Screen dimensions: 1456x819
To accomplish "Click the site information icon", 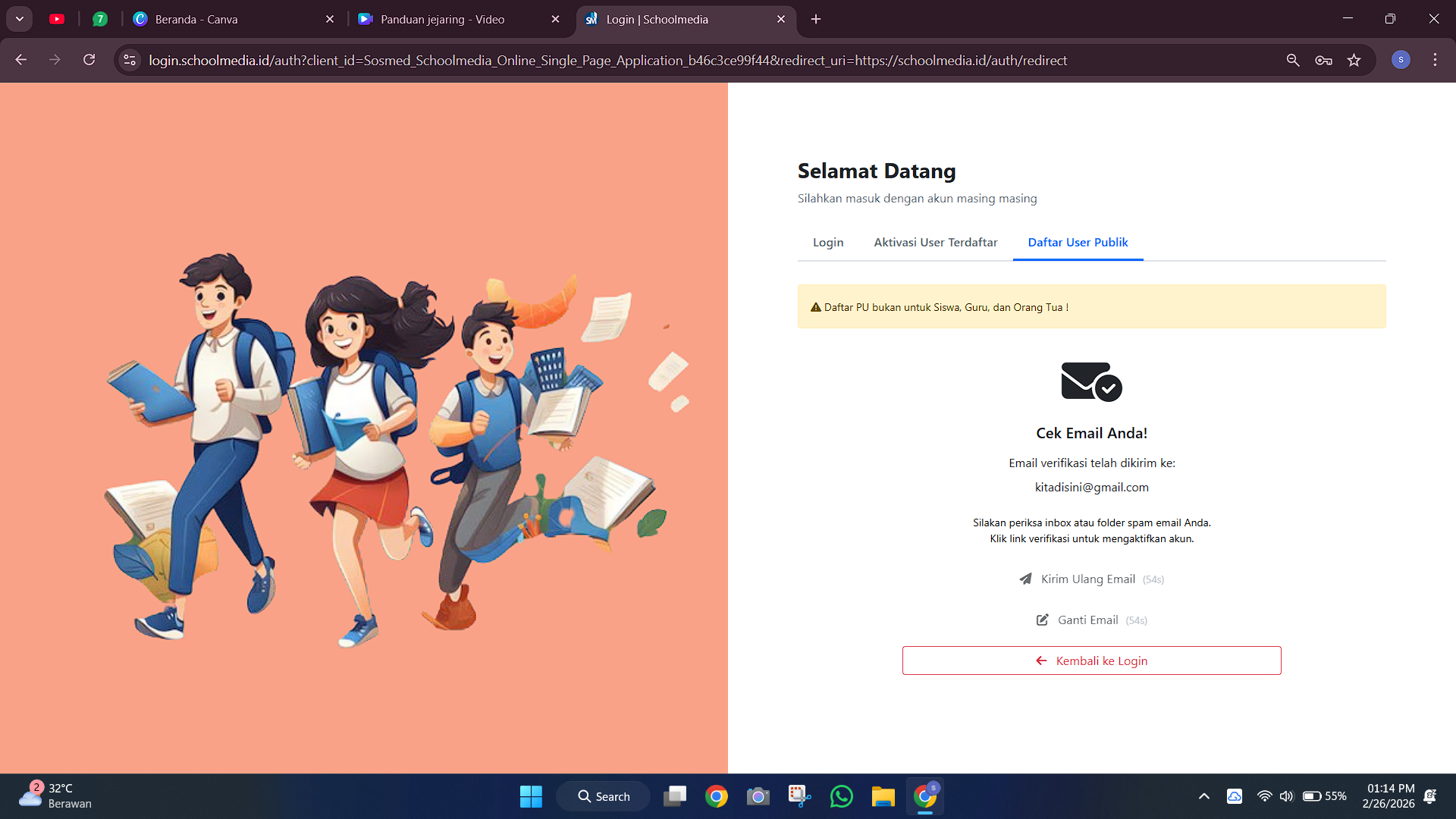I will tap(130, 60).
